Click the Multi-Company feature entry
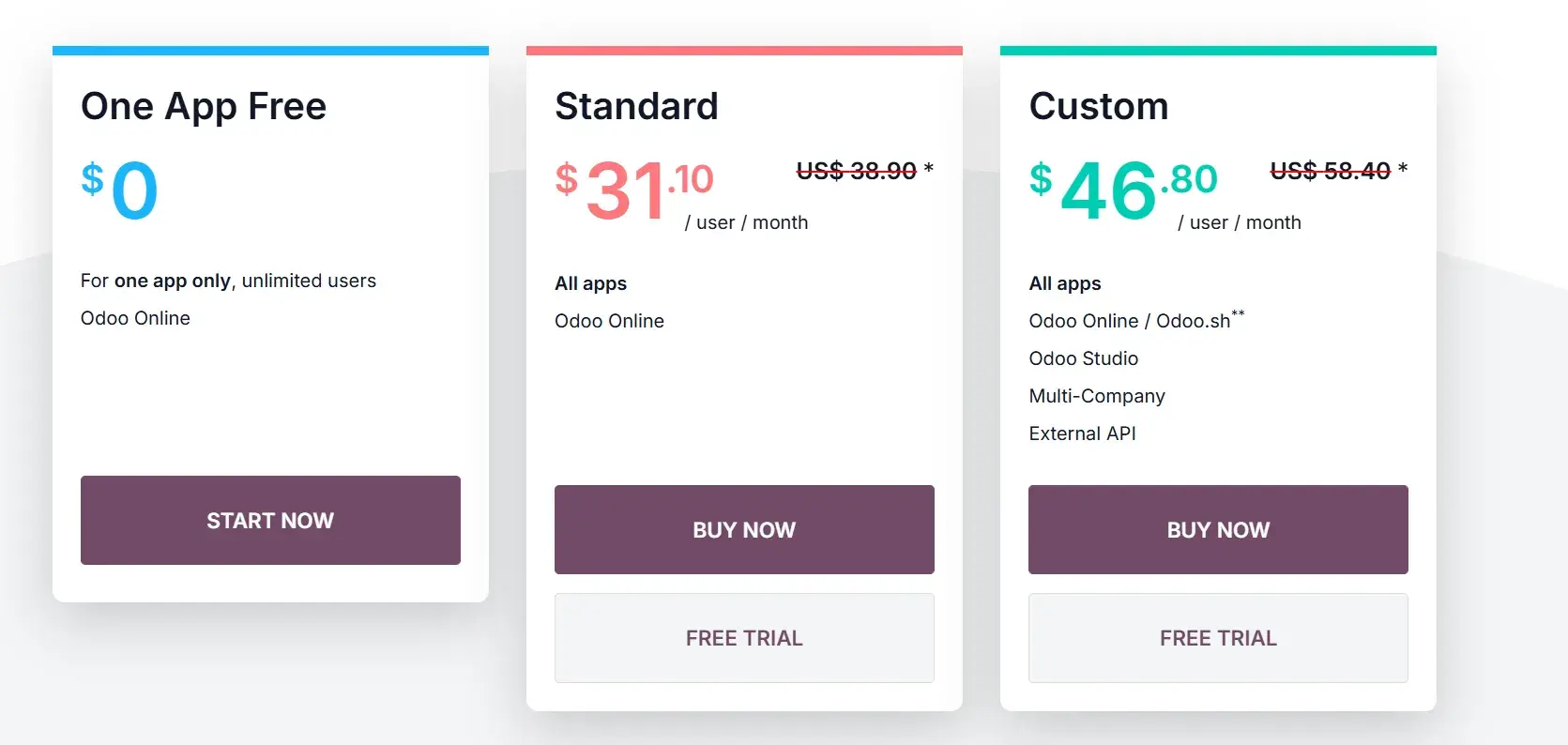 click(x=1097, y=396)
